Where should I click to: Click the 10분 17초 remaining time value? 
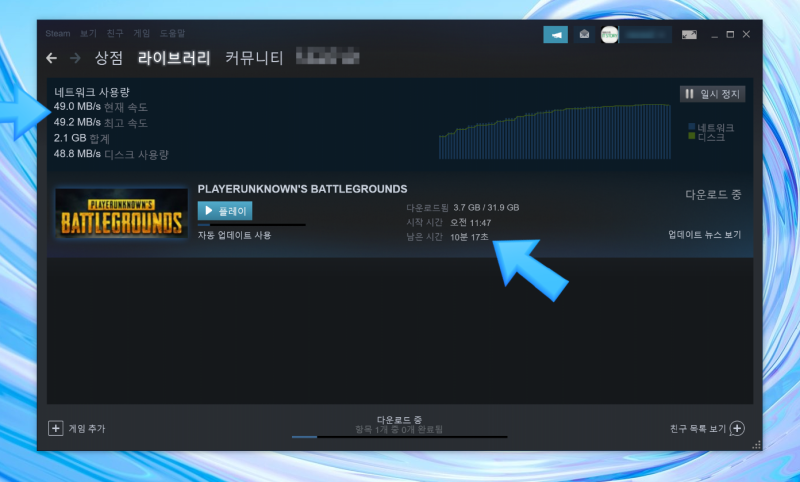(x=469, y=237)
